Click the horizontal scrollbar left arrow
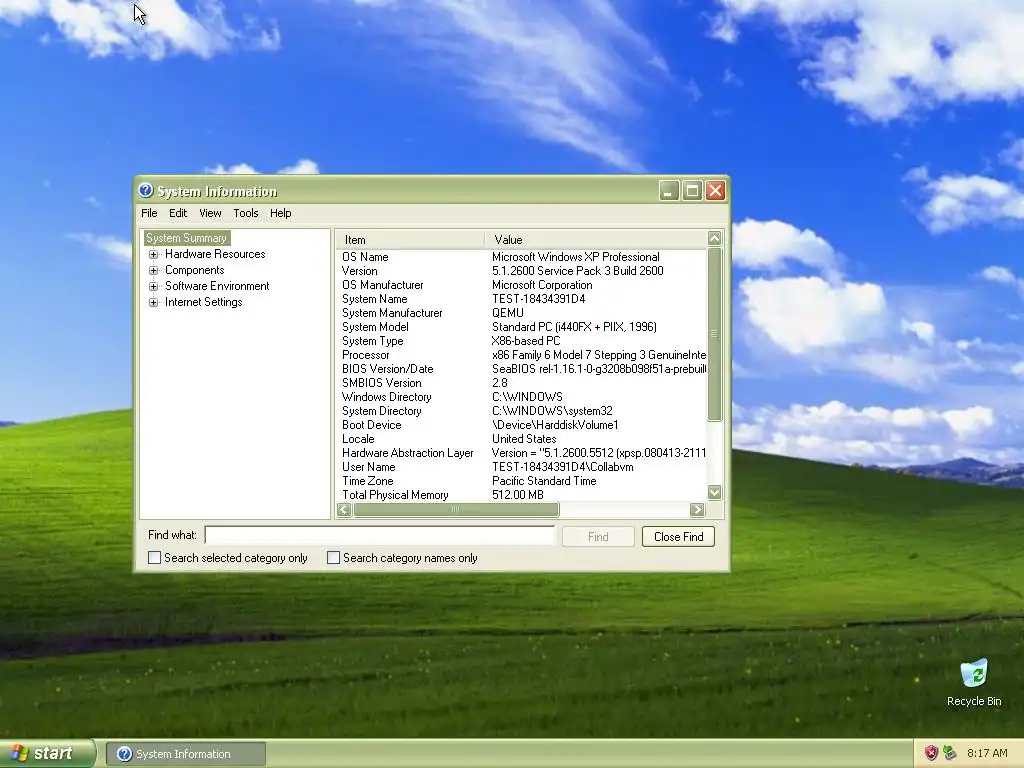1024x768 pixels. [x=344, y=509]
